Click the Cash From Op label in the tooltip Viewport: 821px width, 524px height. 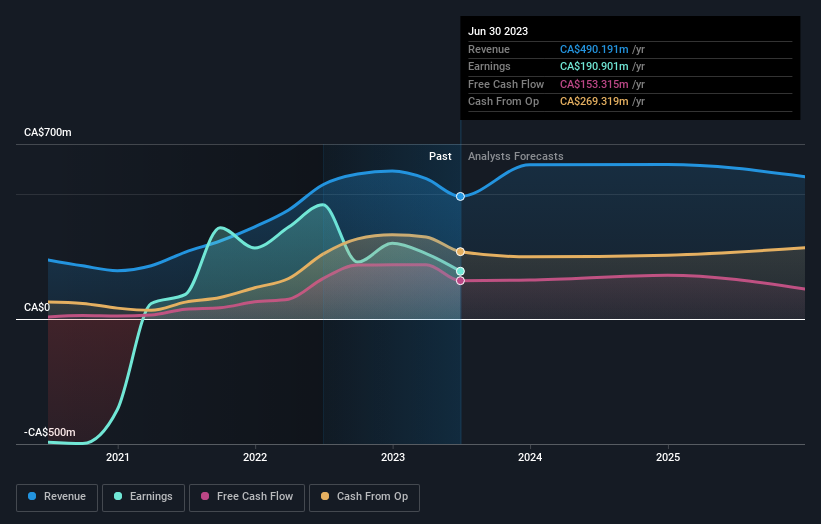coord(503,102)
